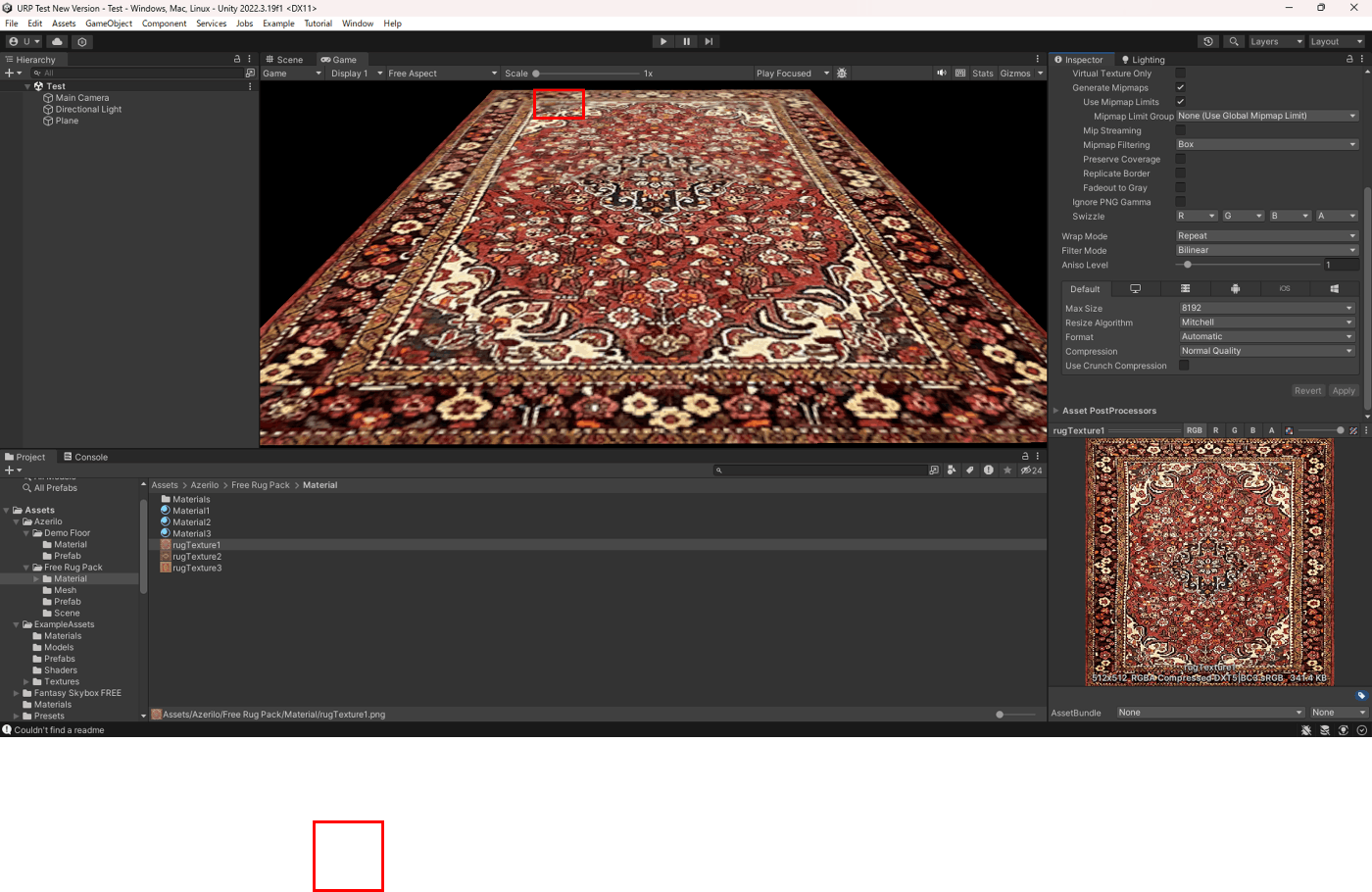Viewport: 1372px width, 892px height.
Task: Enable the Virtual Texture Only checkbox
Action: click(1181, 74)
